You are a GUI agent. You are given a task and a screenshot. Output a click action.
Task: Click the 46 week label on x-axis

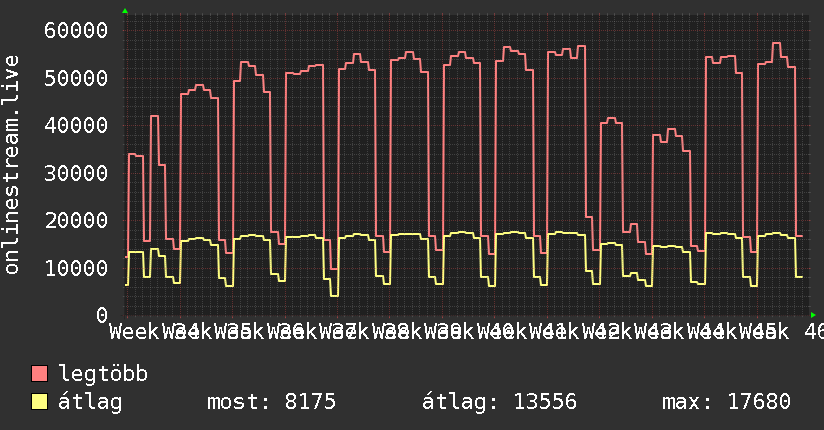pos(814,332)
